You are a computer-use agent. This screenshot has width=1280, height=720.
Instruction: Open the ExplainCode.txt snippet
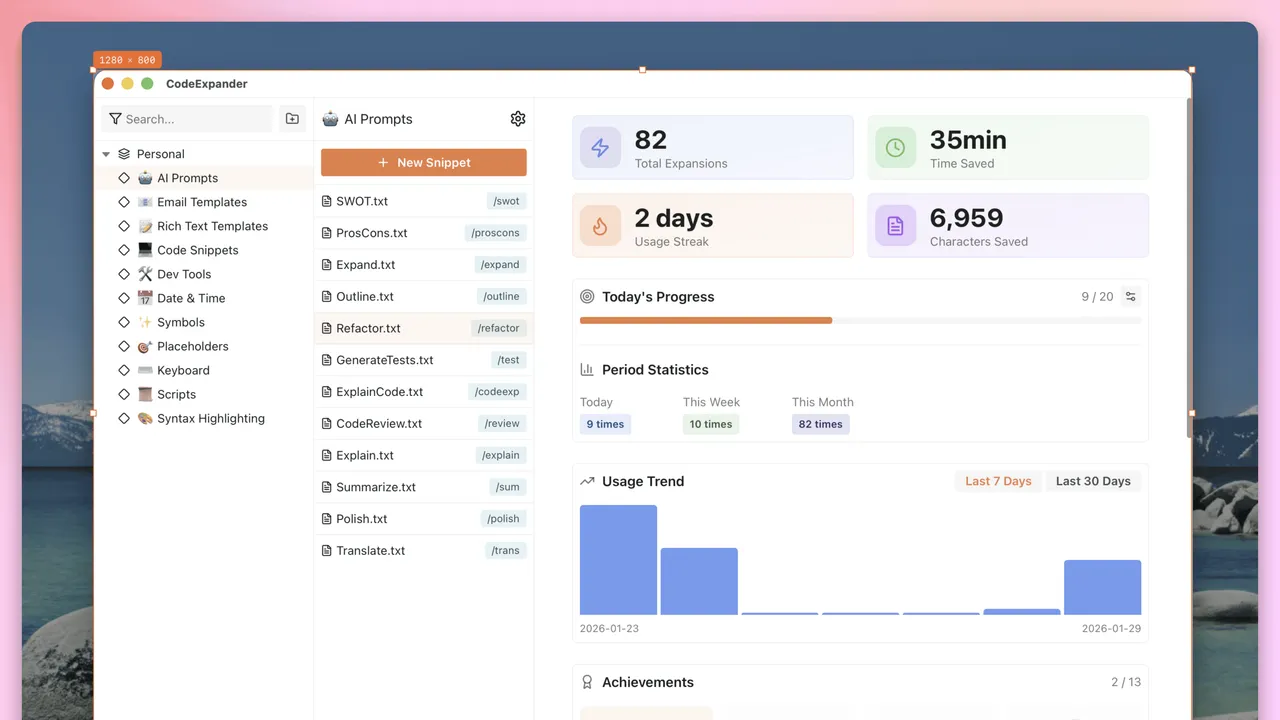424,392
